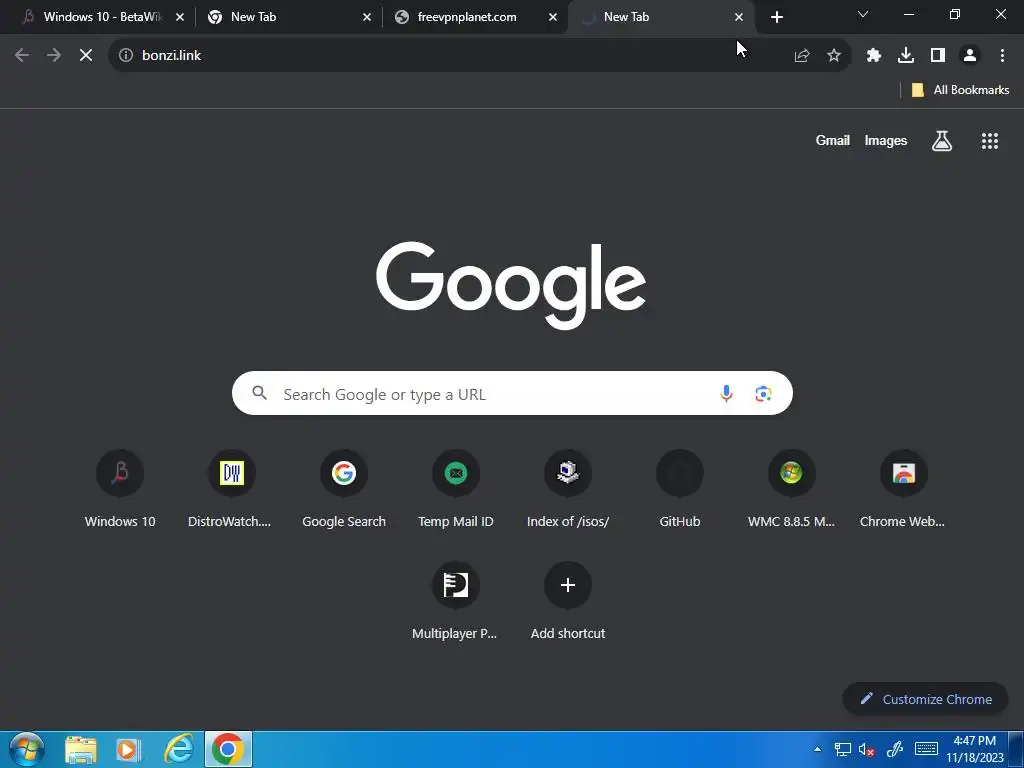Click the Add shortcut button
The width and height of the screenshot is (1024, 768).
(x=568, y=601)
